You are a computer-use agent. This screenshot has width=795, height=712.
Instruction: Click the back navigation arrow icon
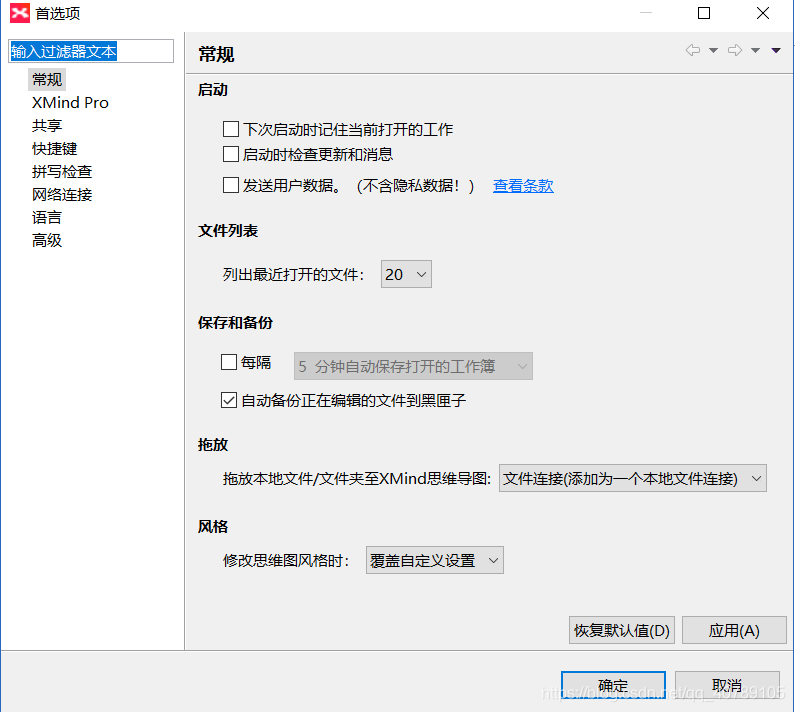click(x=693, y=50)
